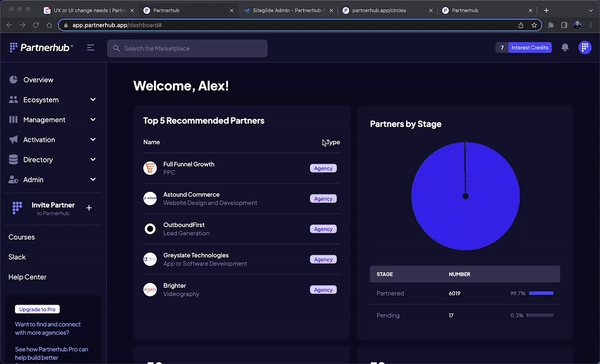This screenshot has width=600, height=364.
Task: Click the share icon in address bar
Action: click(521, 25)
